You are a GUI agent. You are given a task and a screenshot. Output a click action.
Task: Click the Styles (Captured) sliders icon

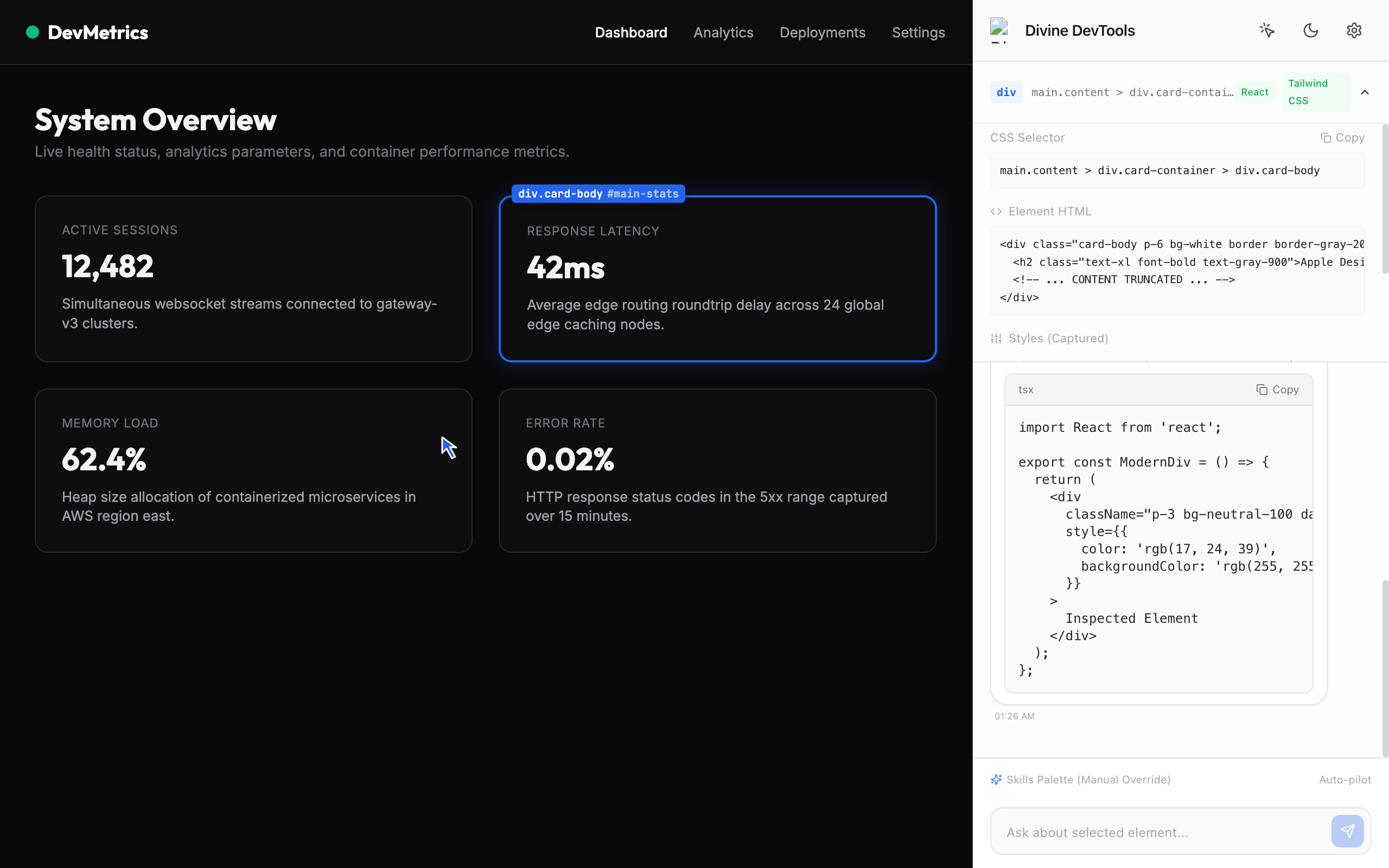(996, 339)
